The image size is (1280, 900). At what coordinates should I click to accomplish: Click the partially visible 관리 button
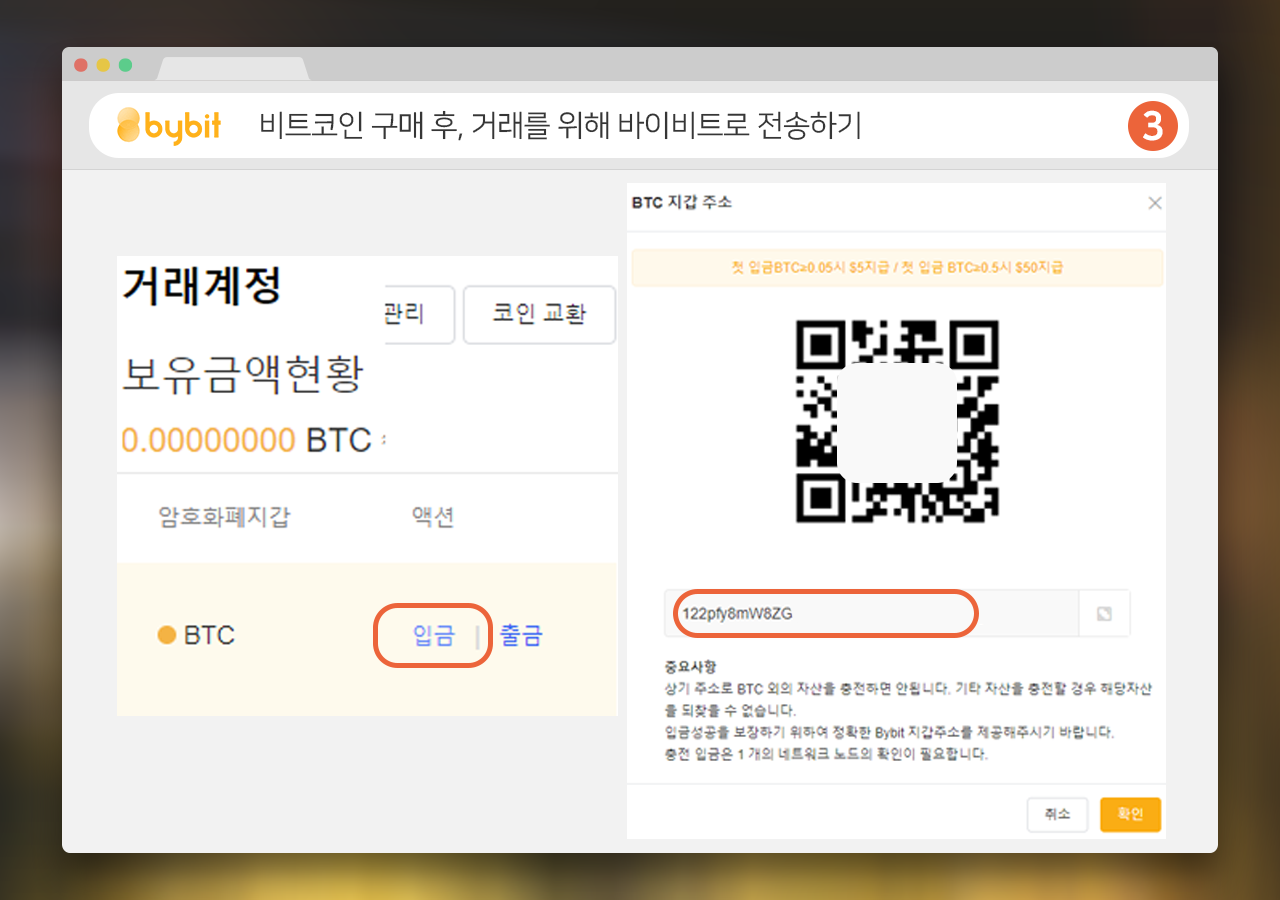(420, 314)
